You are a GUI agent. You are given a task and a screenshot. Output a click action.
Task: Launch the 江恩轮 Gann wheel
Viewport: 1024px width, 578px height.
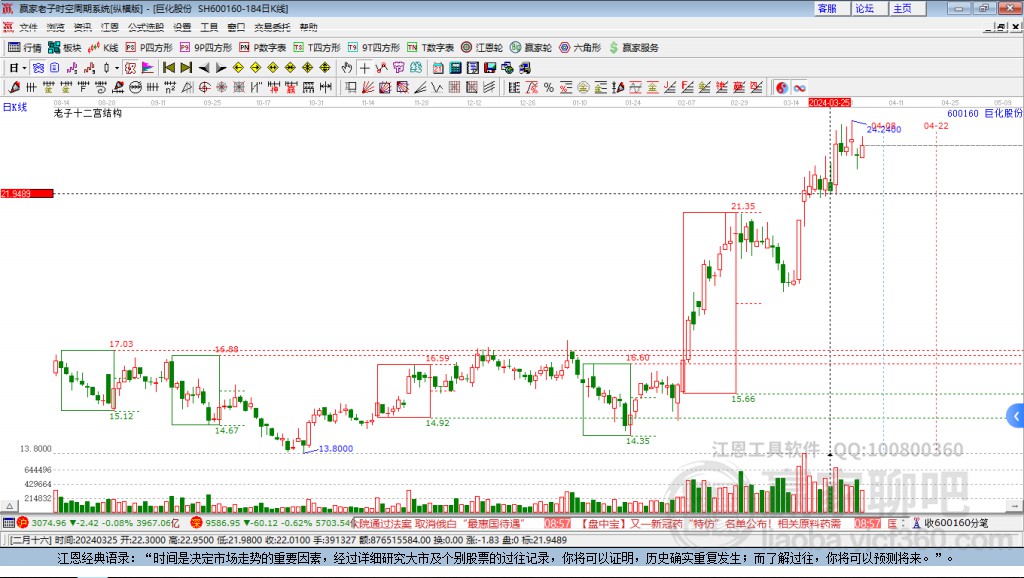[x=482, y=48]
